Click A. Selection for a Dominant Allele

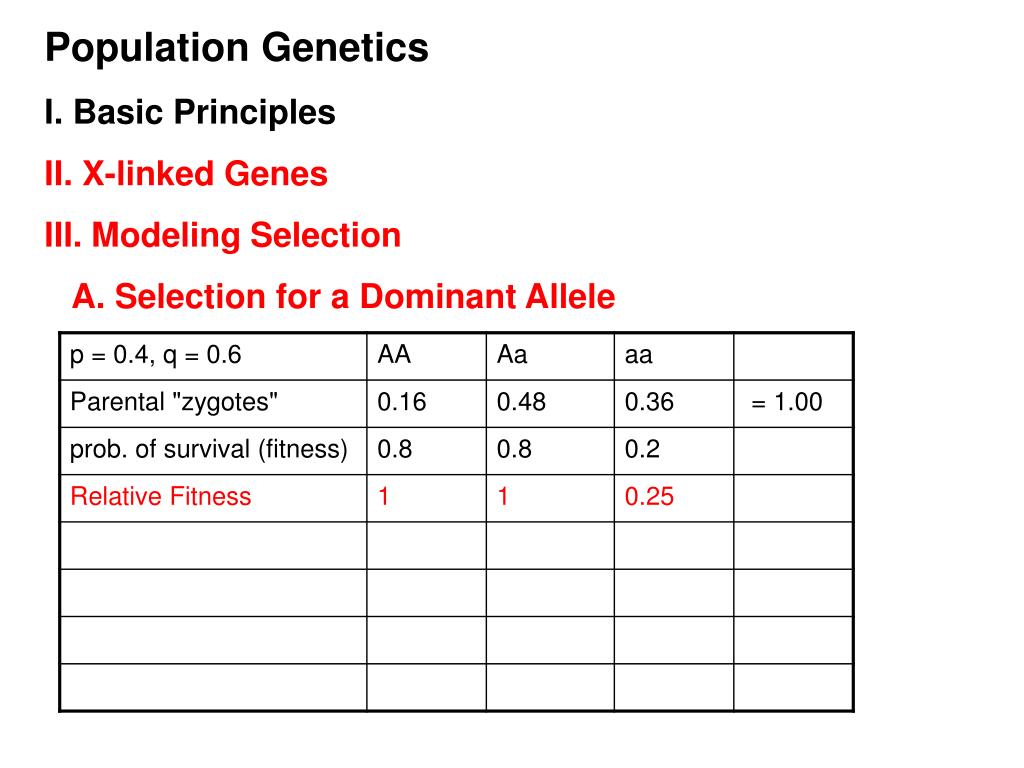(344, 296)
